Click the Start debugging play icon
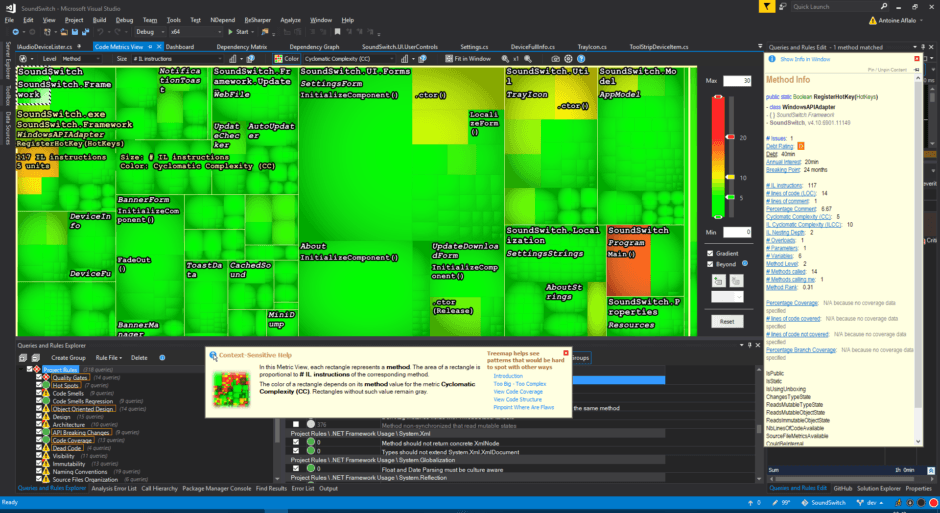940x513 pixels. coord(230,32)
